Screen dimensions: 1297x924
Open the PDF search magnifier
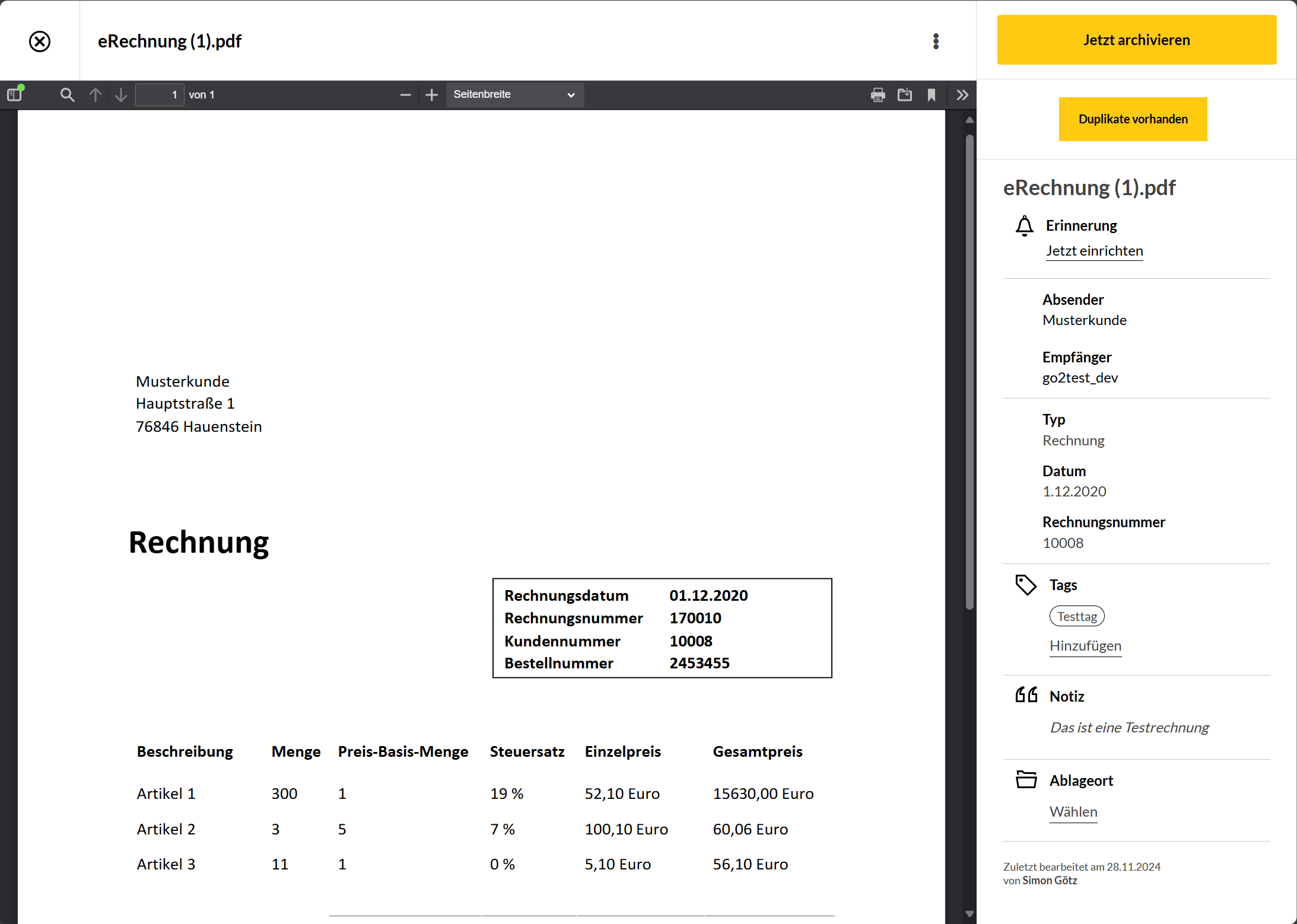67,95
